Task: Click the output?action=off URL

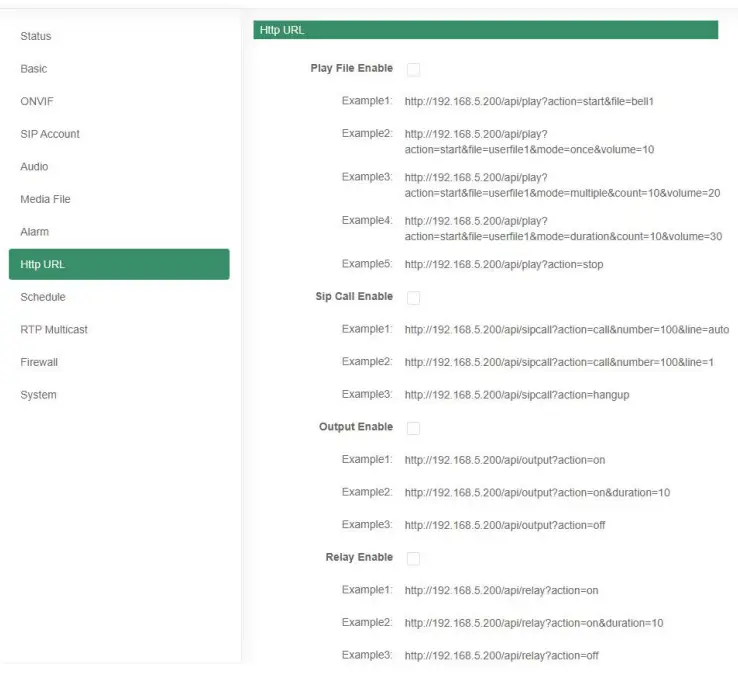Action: click(505, 525)
